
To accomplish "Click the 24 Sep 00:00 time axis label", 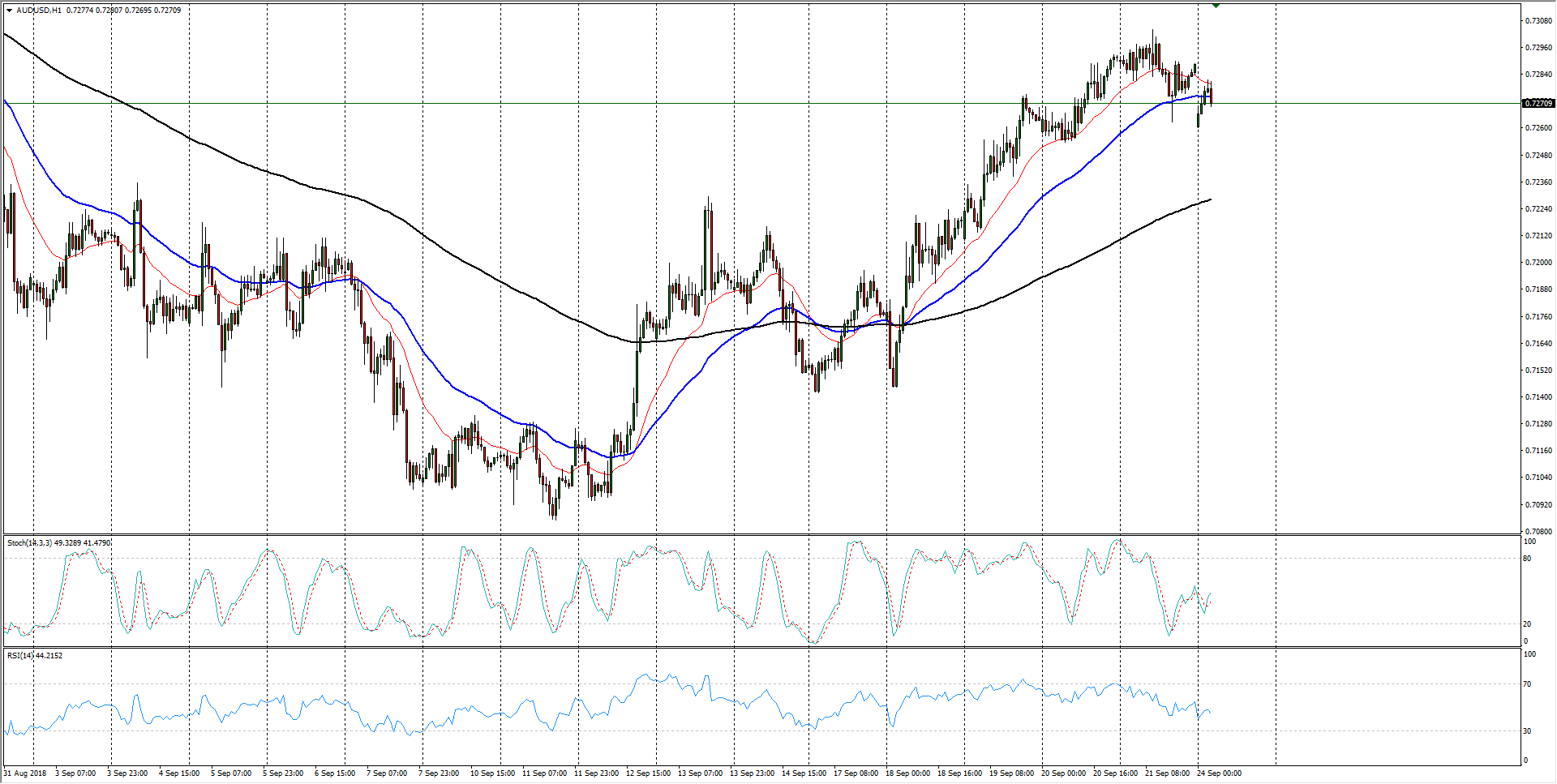I will click(1219, 773).
